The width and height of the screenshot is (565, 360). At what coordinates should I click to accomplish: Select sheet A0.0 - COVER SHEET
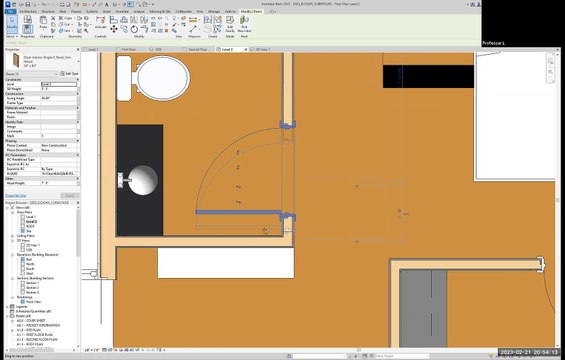pos(31,321)
